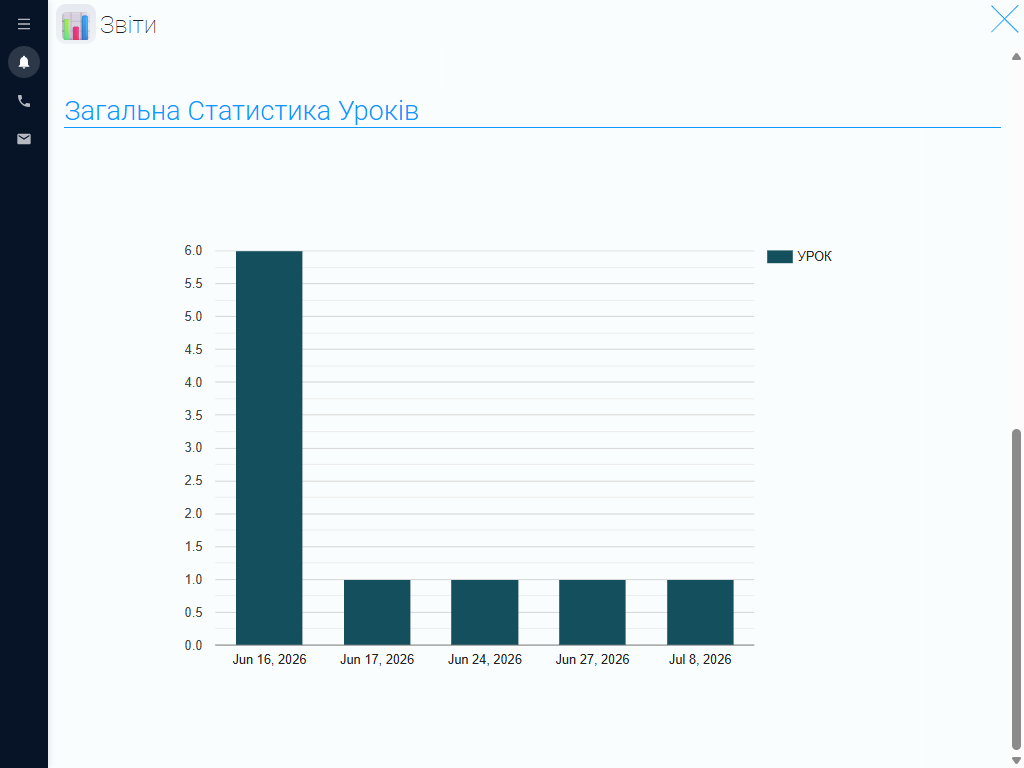Open the hamburger menu in sidebar
Screen dimensions: 1024x768
[x=24, y=24]
